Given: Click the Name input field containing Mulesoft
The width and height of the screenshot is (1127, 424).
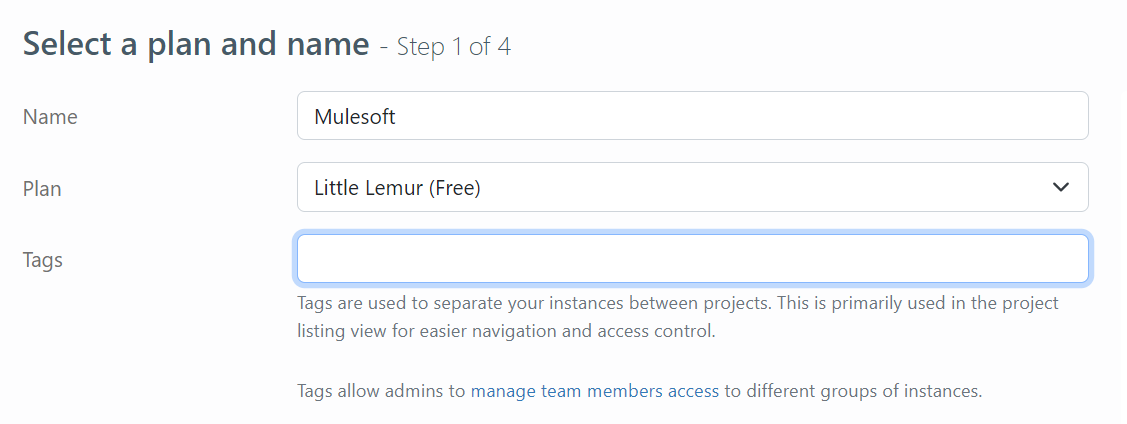Looking at the screenshot, I should click(x=692, y=117).
